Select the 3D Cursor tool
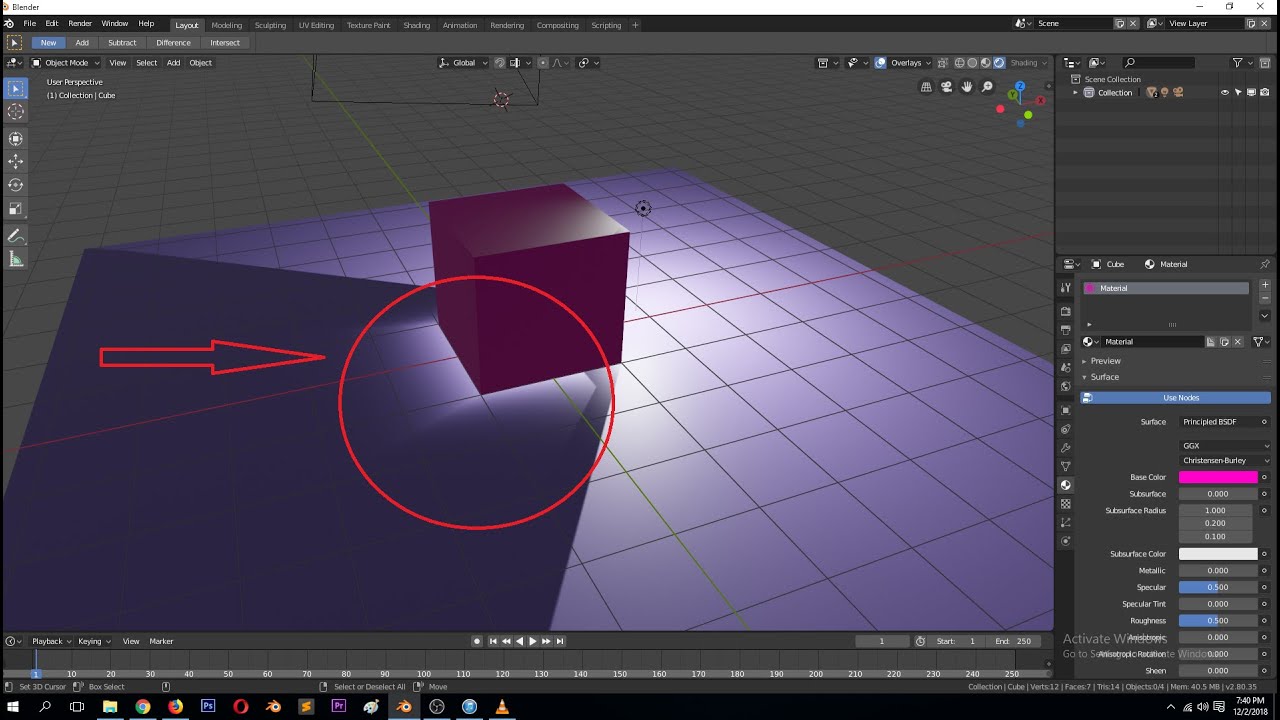The height and width of the screenshot is (720, 1280). point(16,112)
